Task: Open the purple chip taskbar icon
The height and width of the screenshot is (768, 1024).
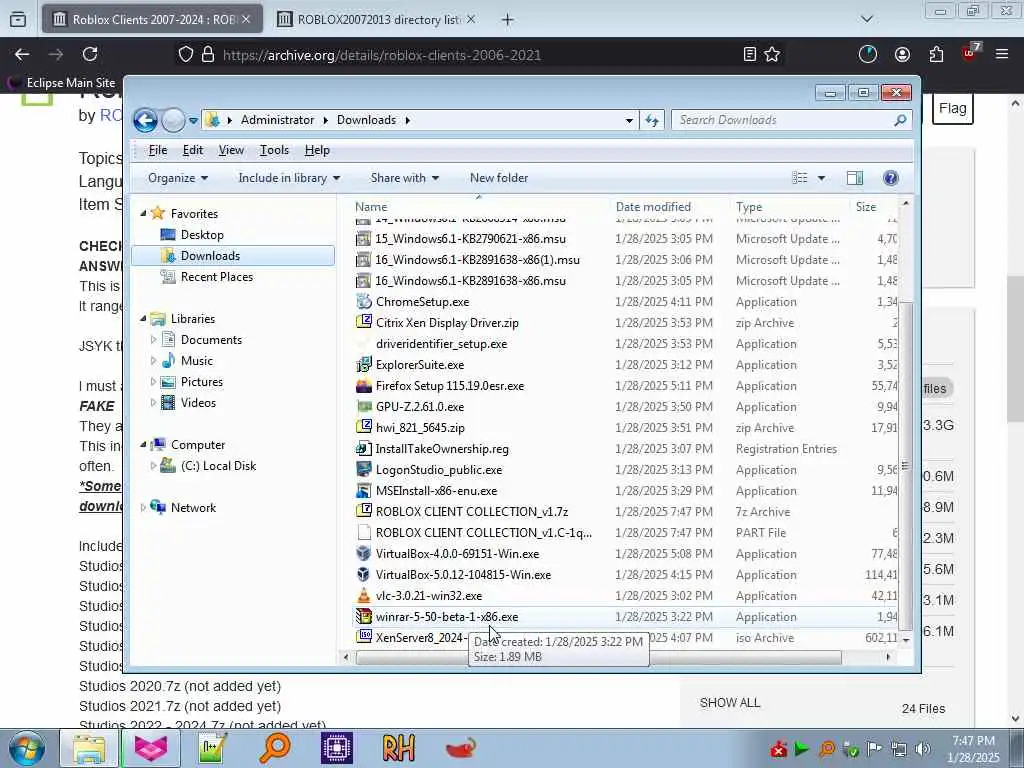Action: (337, 748)
